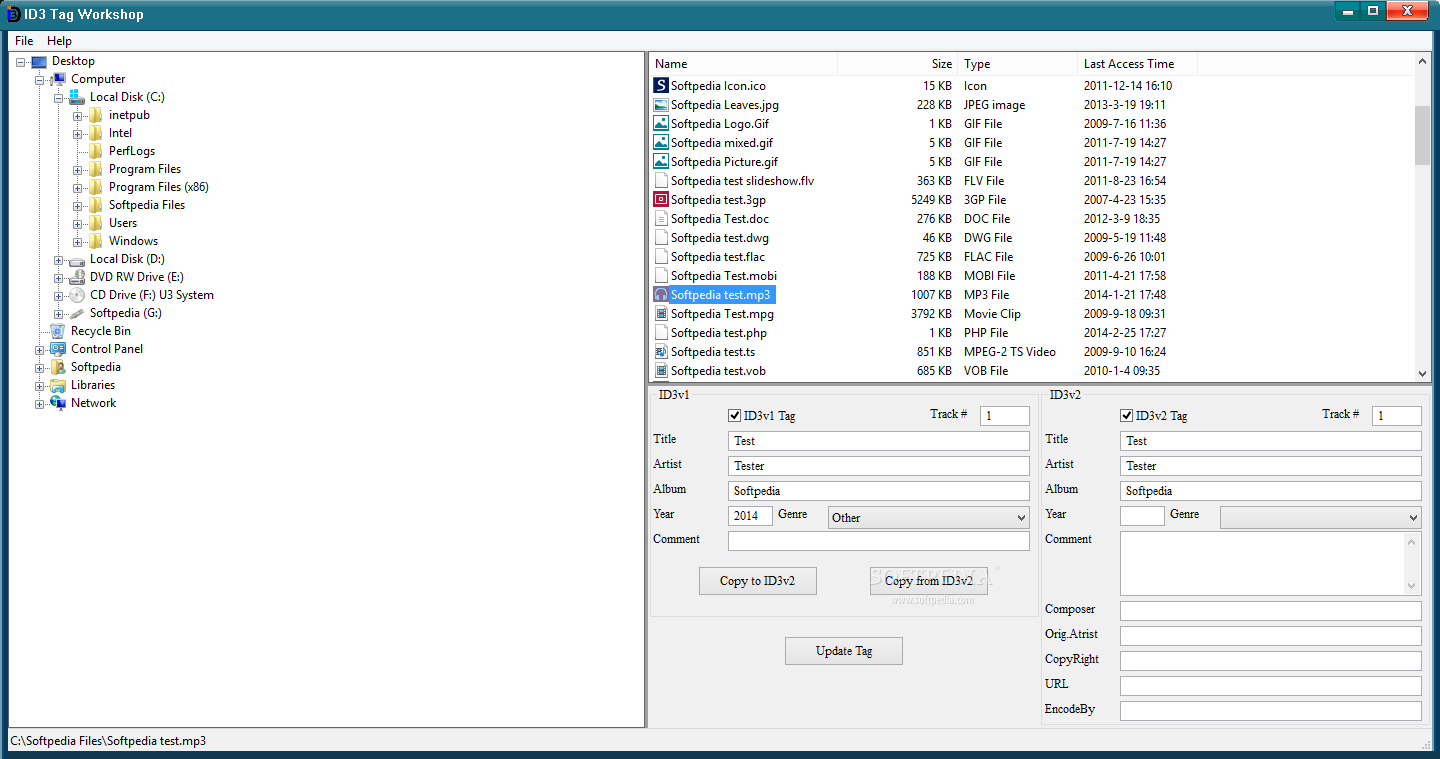This screenshot has width=1440, height=759.
Task: Expand the Windows folder node
Action: pyautogui.click(x=78, y=242)
